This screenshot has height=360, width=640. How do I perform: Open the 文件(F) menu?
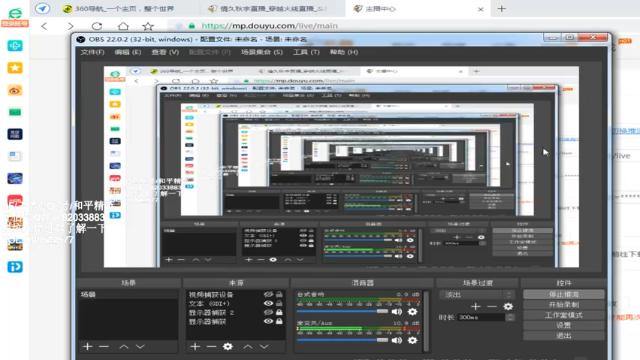pyautogui.click(x=92, y=52)
